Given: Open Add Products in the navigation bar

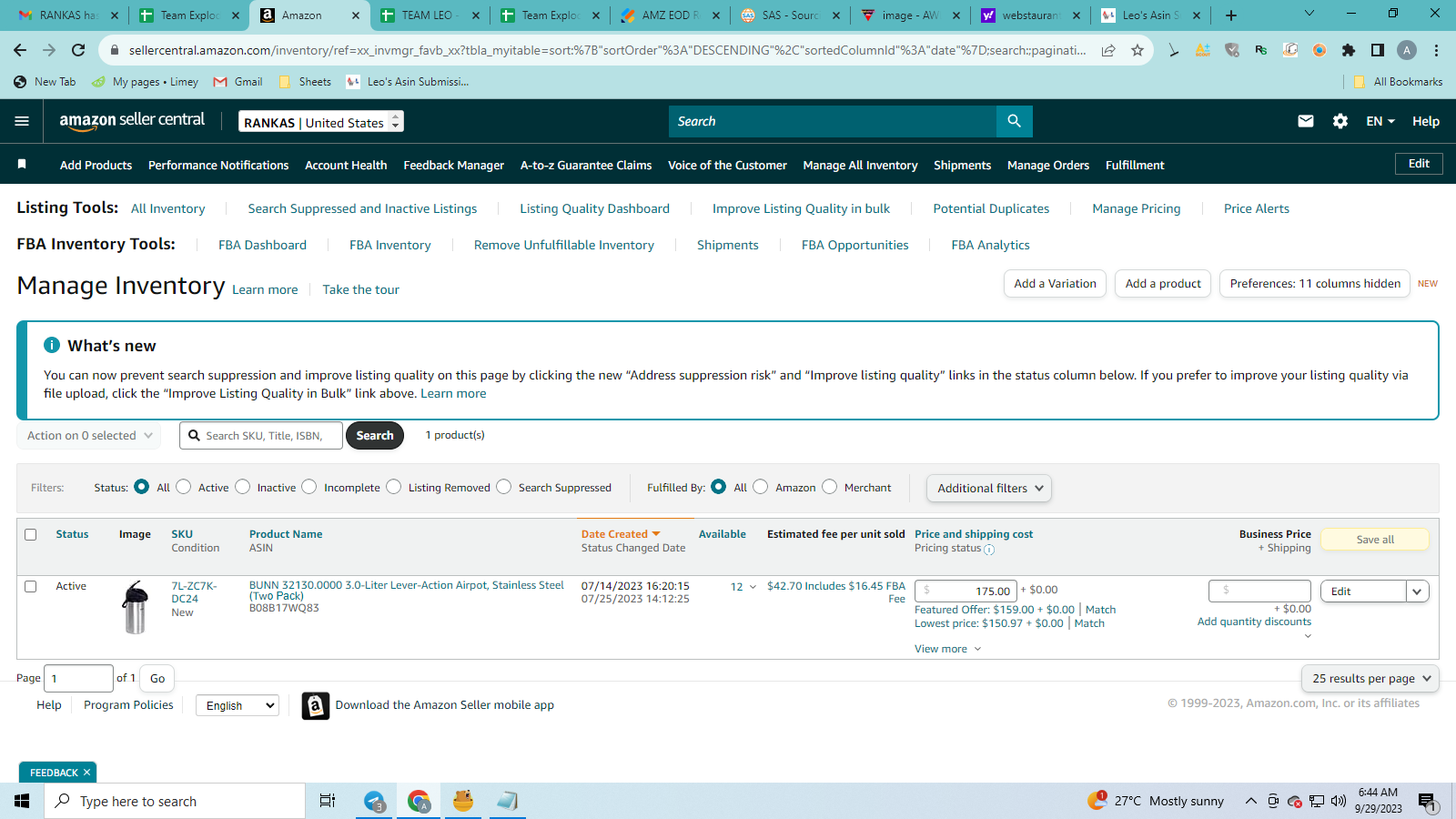Looking at the screenshot, I should (x=96, y=165).
